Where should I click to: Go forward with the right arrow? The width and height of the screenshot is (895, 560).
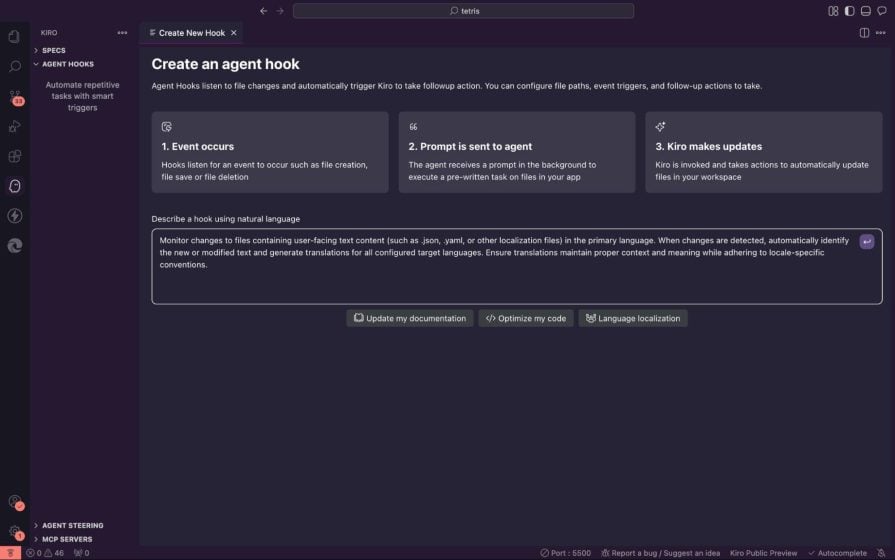click(280, 11)
